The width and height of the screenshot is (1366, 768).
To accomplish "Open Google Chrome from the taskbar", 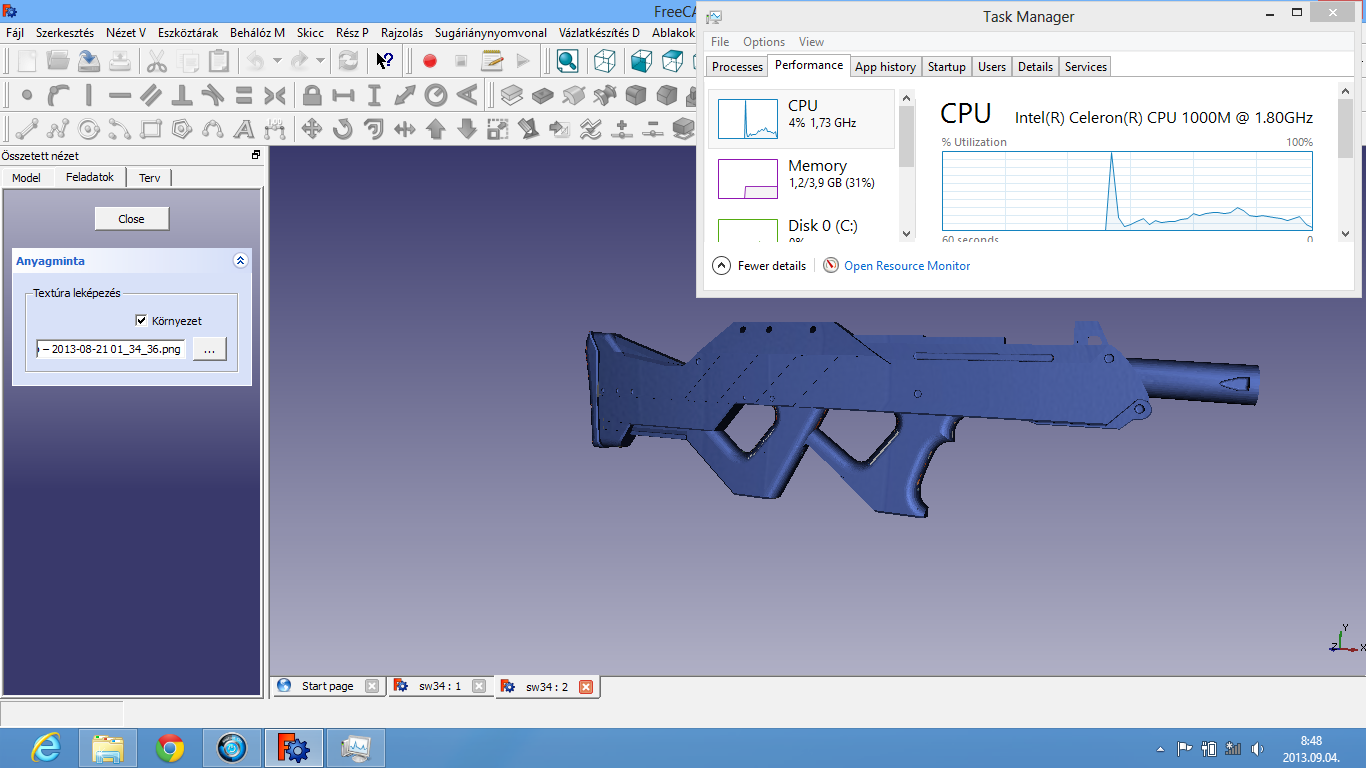I will tap(170, 748).
